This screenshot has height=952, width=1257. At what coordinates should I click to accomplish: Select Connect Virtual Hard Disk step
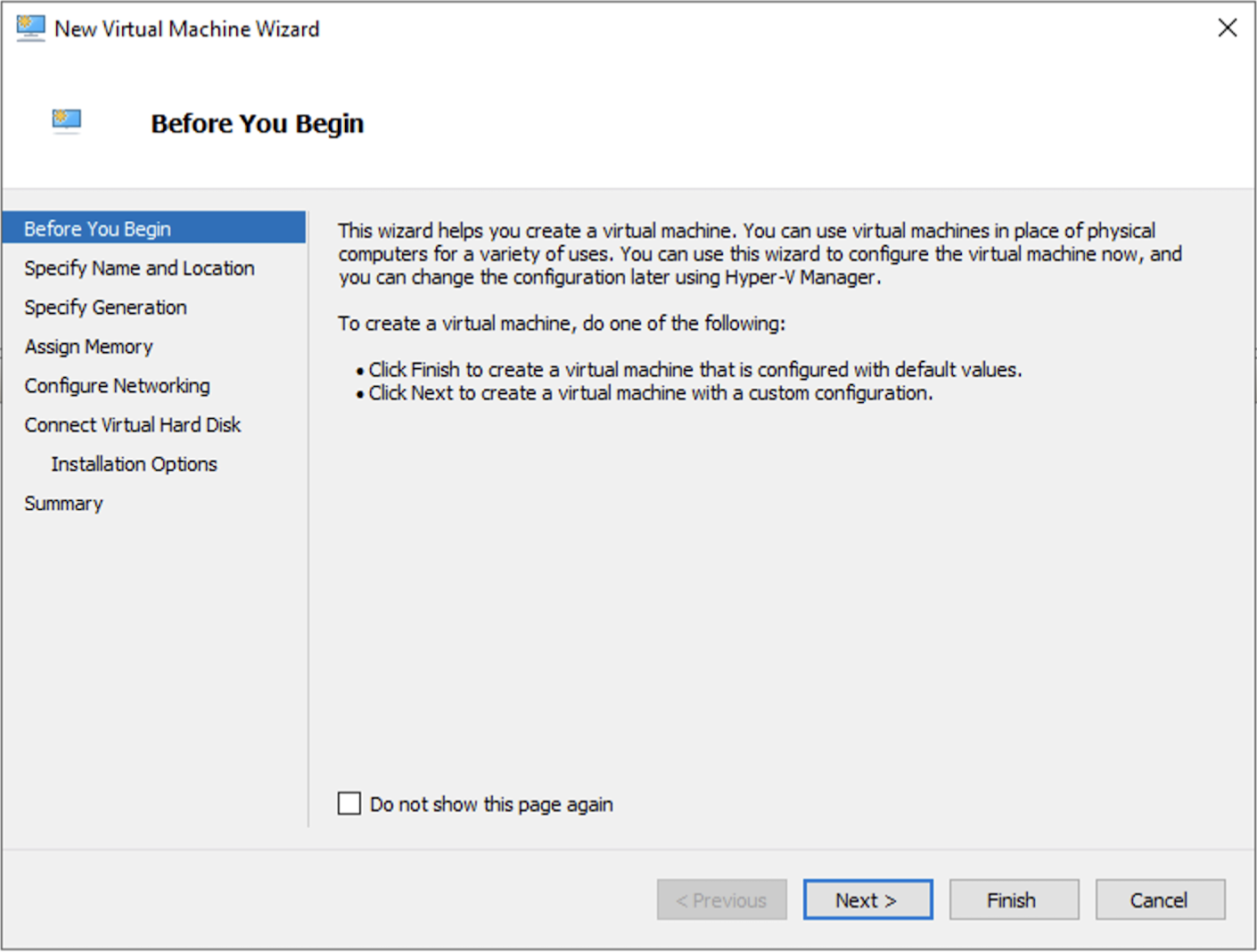tap(132, 424)
